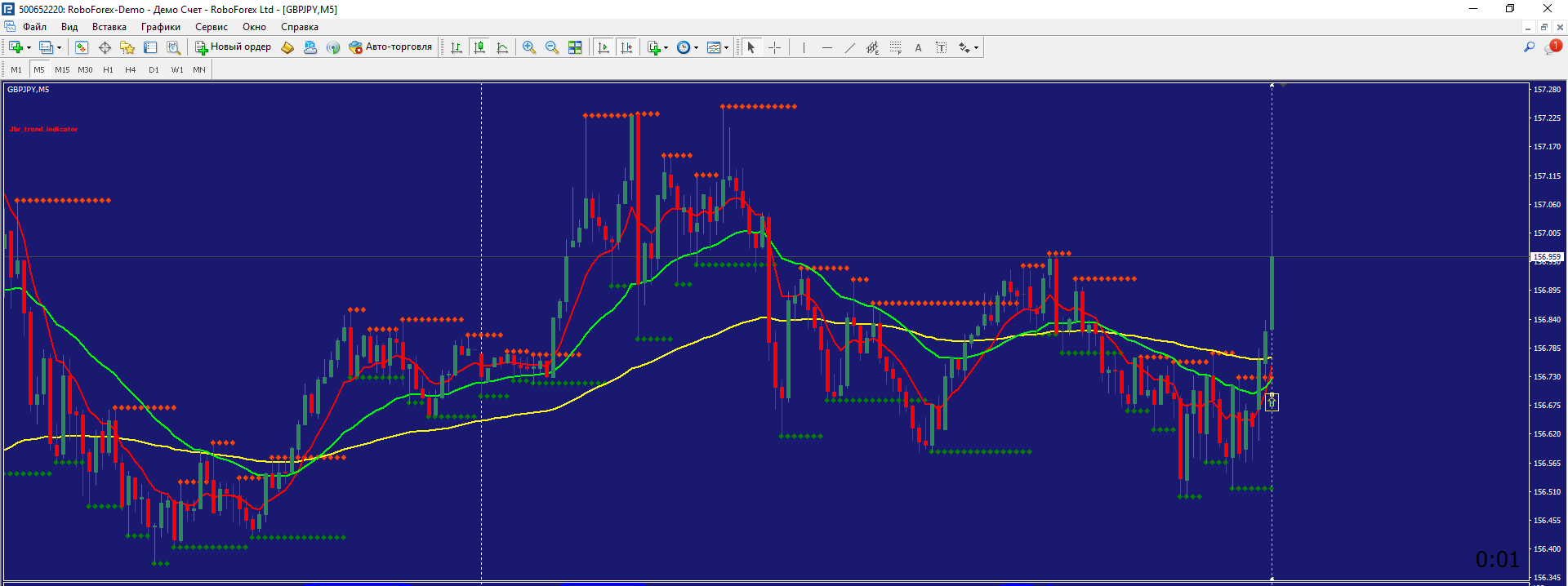
Task: Open MetaEditor with the yellow book icon
Action: [287, 47]
